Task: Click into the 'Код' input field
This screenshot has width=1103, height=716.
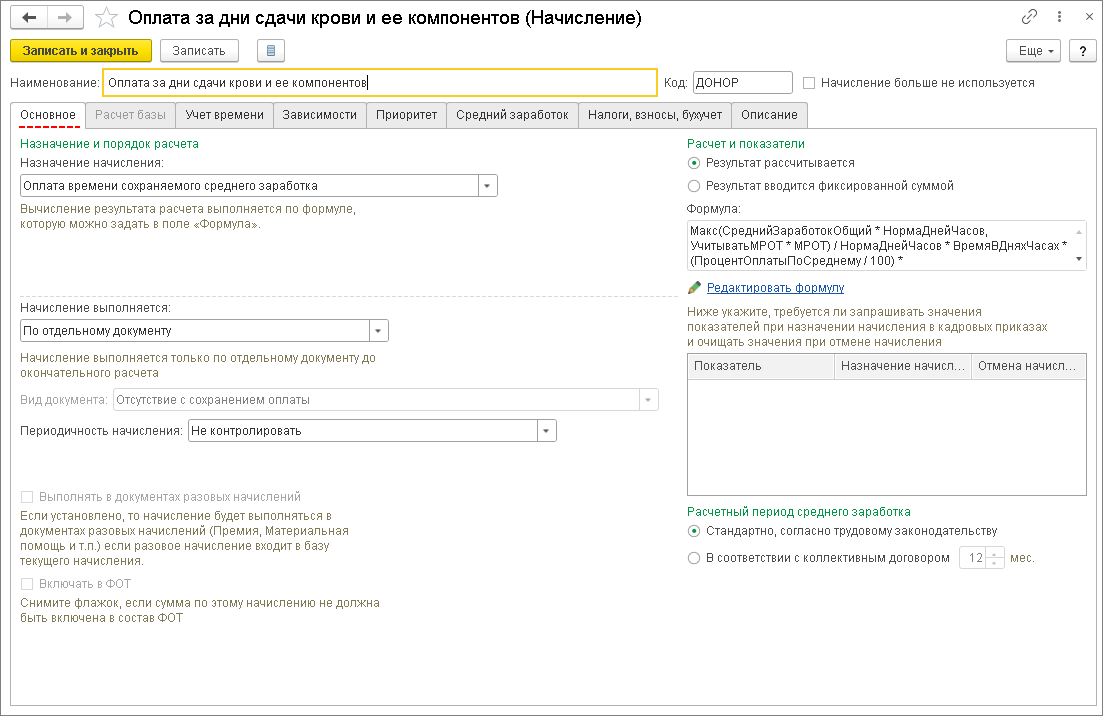Action: [x=741, y=83]
